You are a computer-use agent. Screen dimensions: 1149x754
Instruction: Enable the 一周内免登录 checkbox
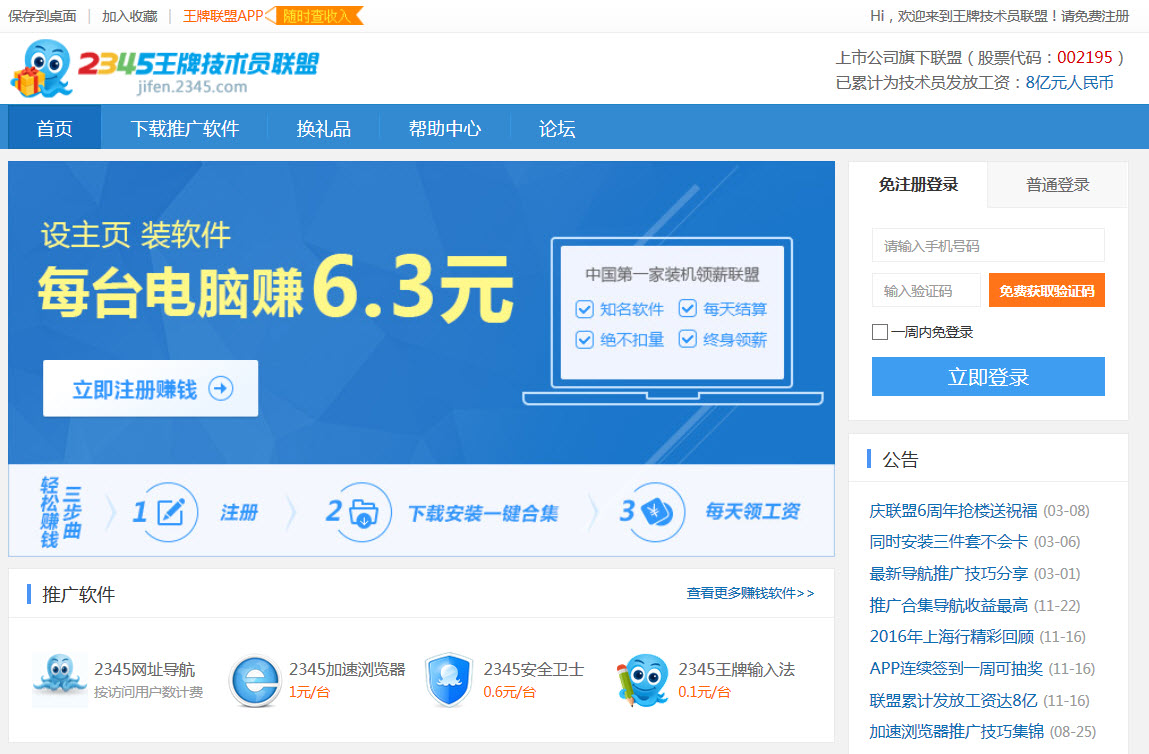880,332
